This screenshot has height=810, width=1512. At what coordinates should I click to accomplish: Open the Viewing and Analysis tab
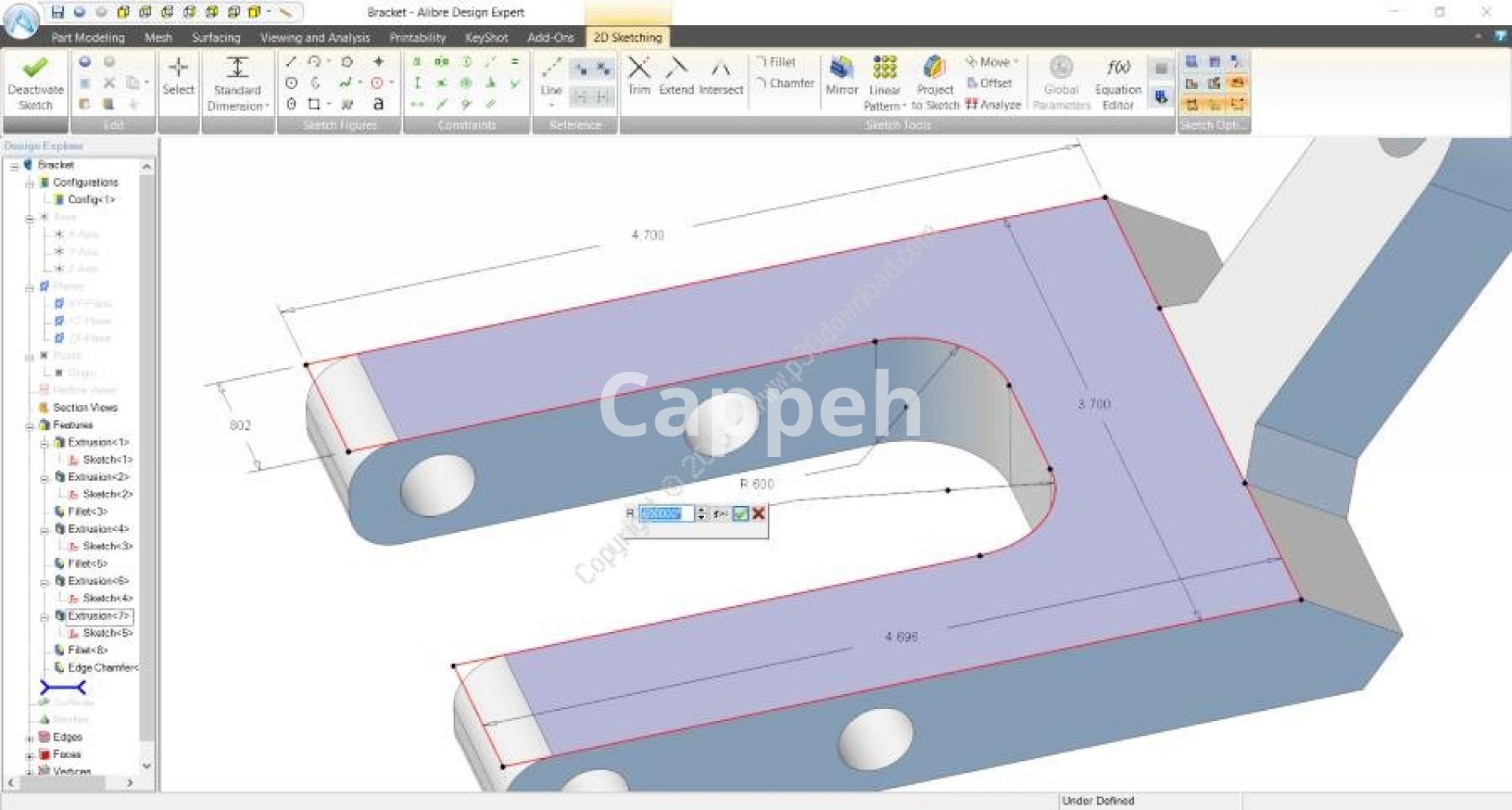(x=314, y=37)
